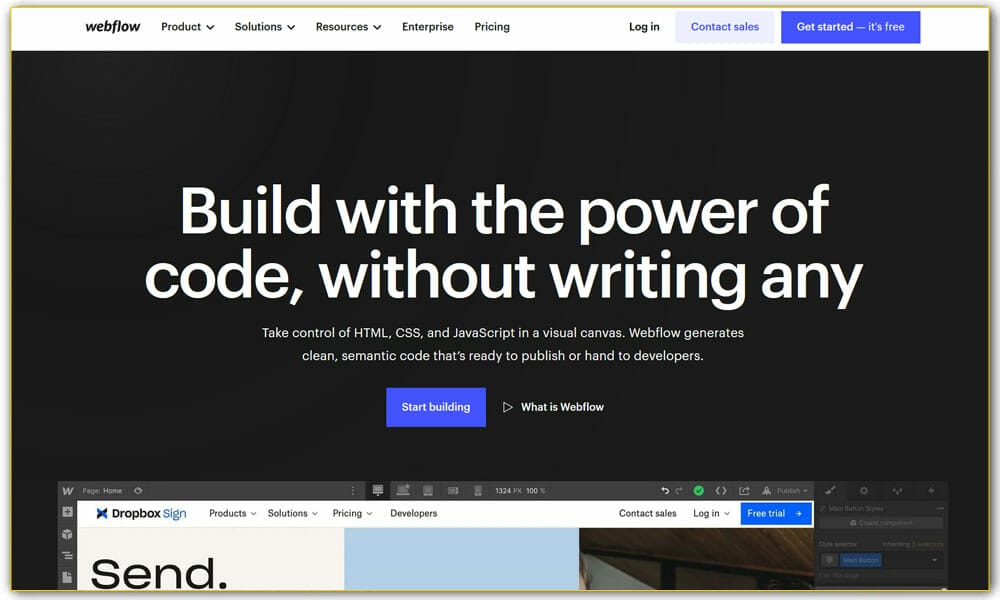Open the Add Elements panel in the Designer
1000x600 pixels.
tap(68, 511)
